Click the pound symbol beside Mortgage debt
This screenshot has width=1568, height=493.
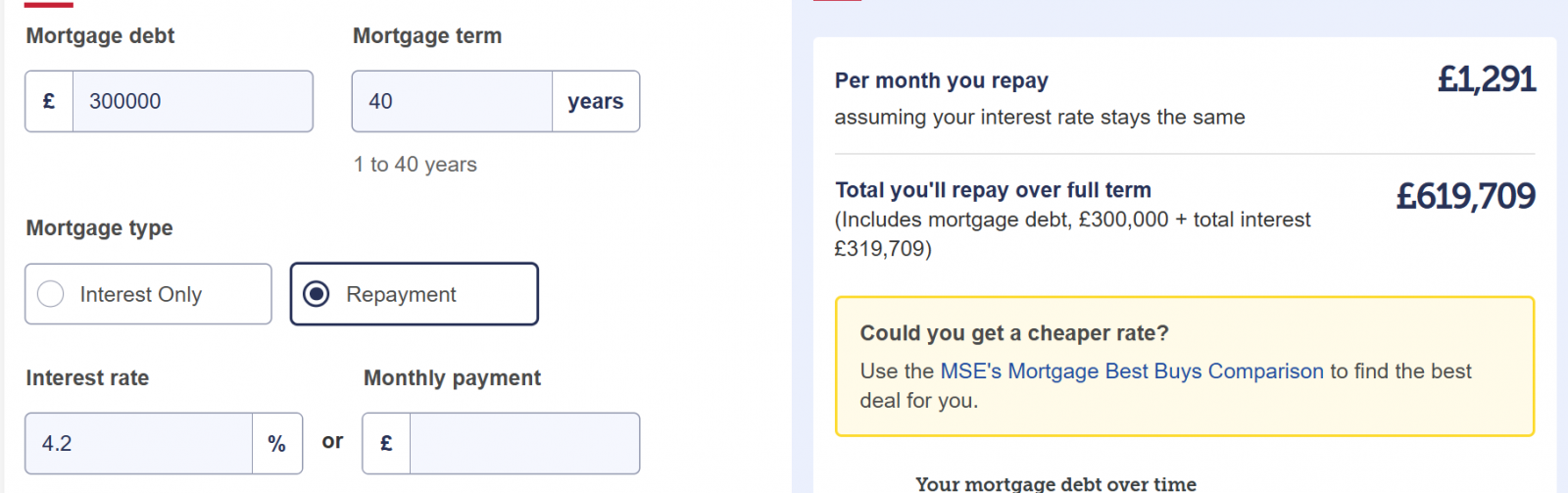(49, 101)
